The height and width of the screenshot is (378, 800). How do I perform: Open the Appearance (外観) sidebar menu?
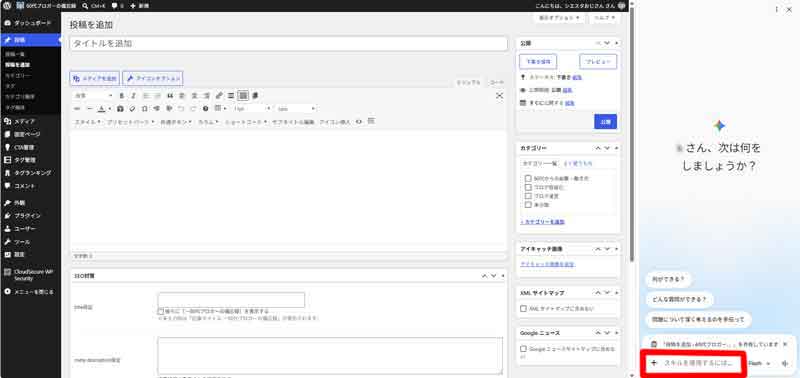(x=31, y=203)
